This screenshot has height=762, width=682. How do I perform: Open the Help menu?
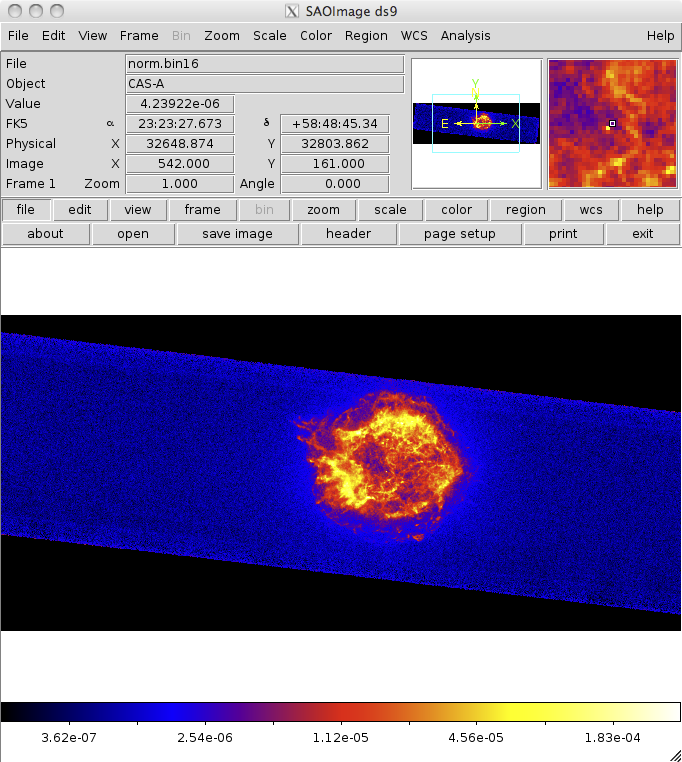[x=660, y=35]
